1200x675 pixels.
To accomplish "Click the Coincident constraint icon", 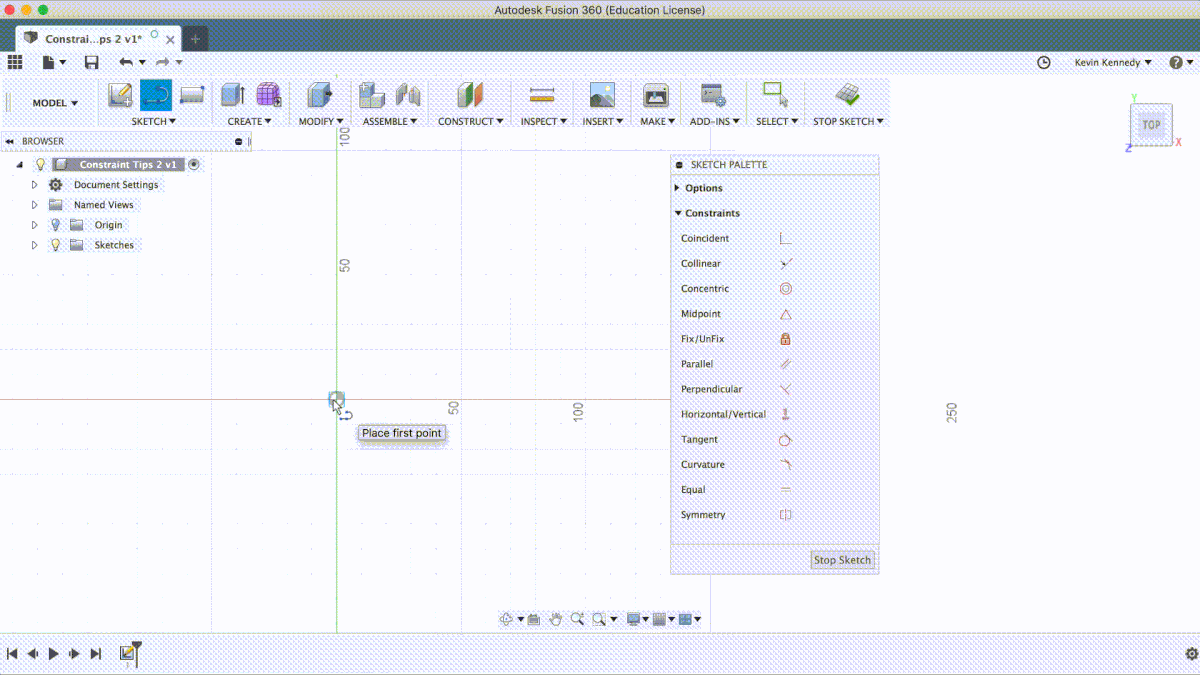I will click(785, 239).
